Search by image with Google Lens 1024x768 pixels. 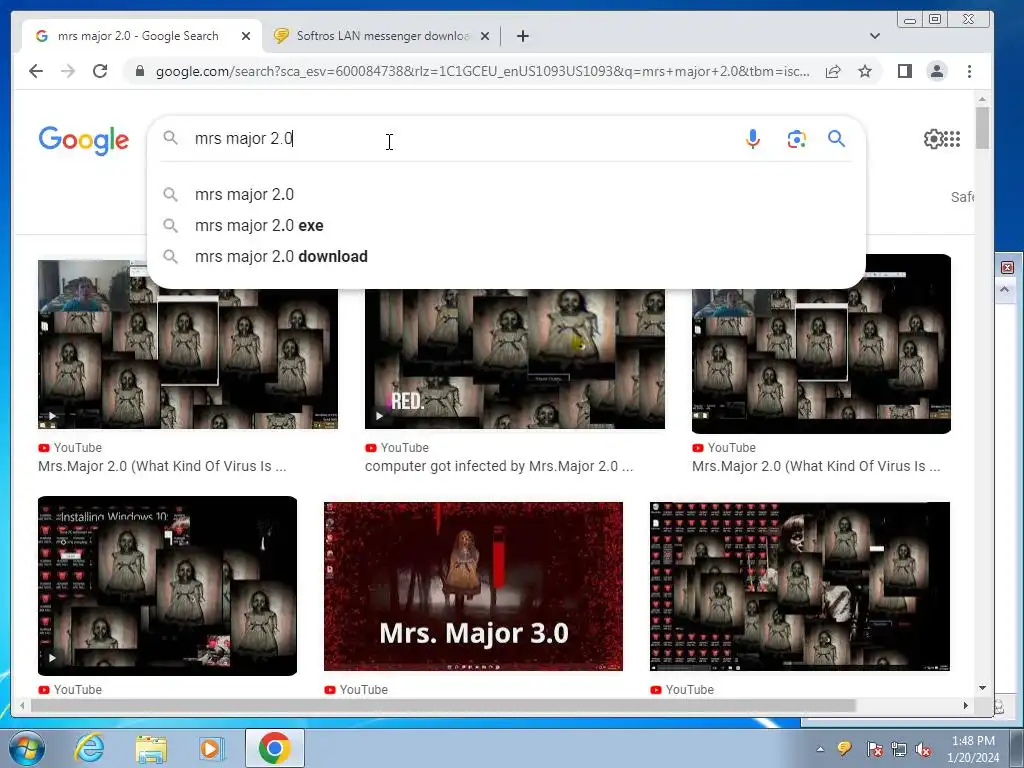click(796, 139)
